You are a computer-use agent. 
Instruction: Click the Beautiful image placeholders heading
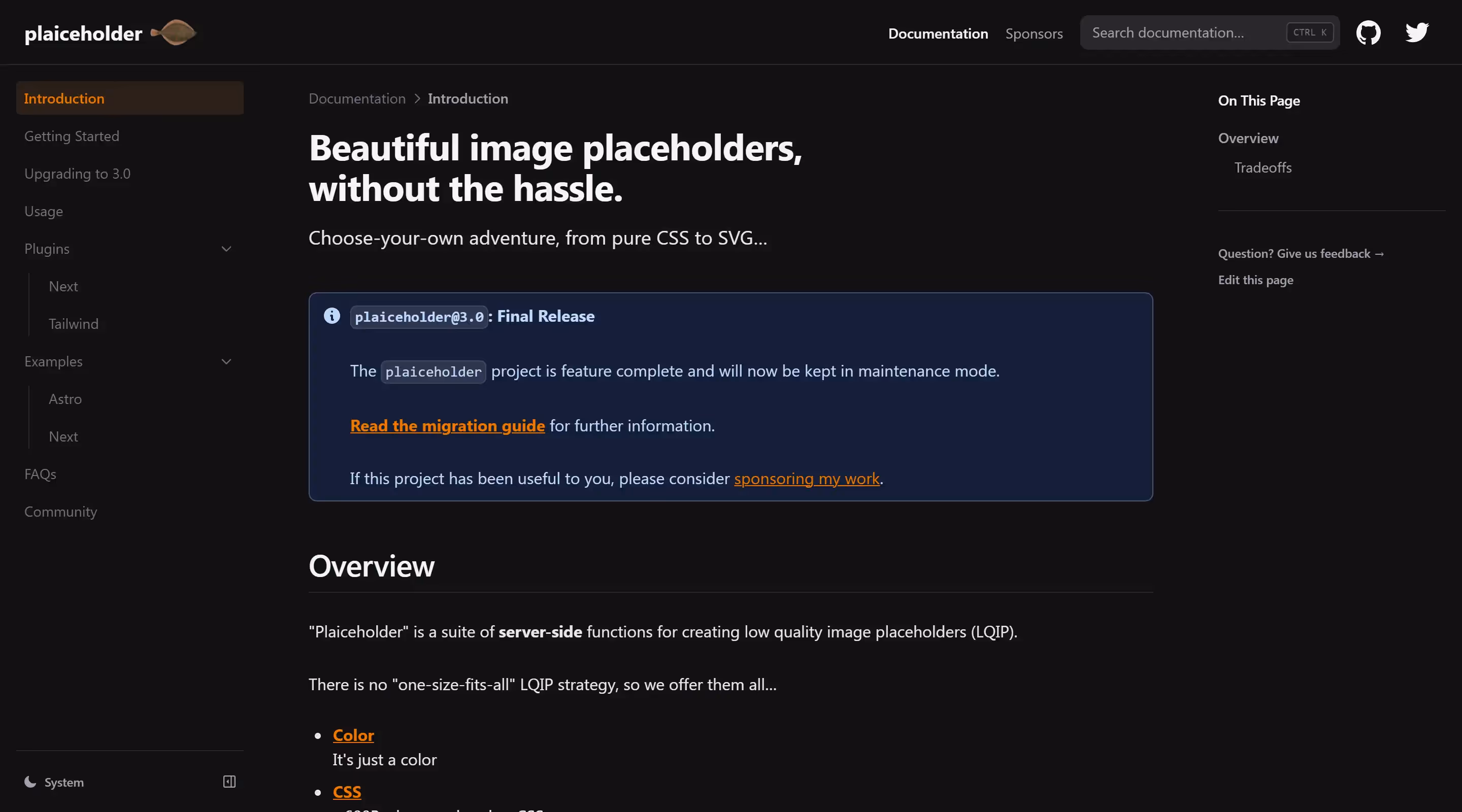pos(555,168)
